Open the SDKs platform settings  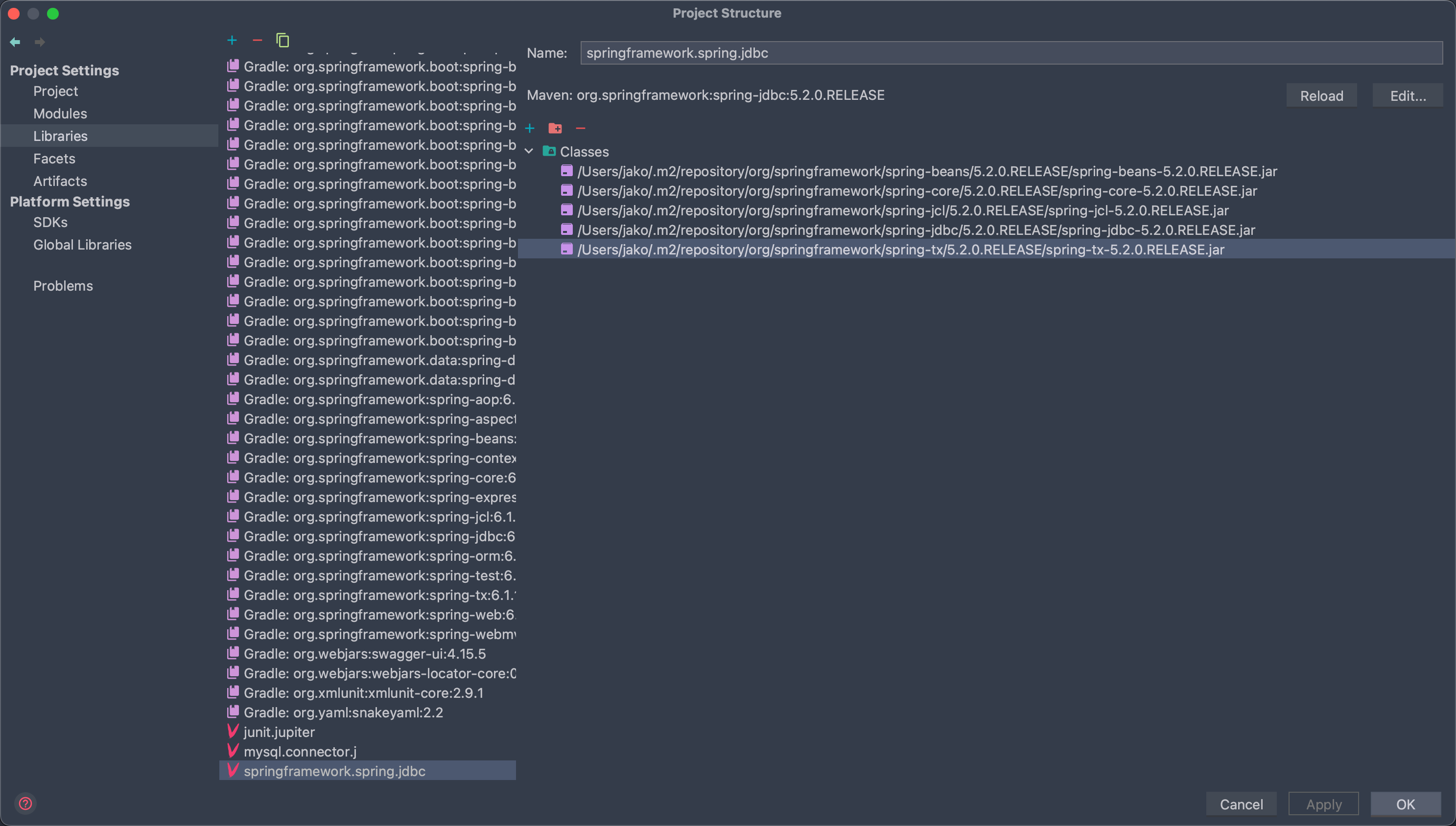tap(50, 222)
